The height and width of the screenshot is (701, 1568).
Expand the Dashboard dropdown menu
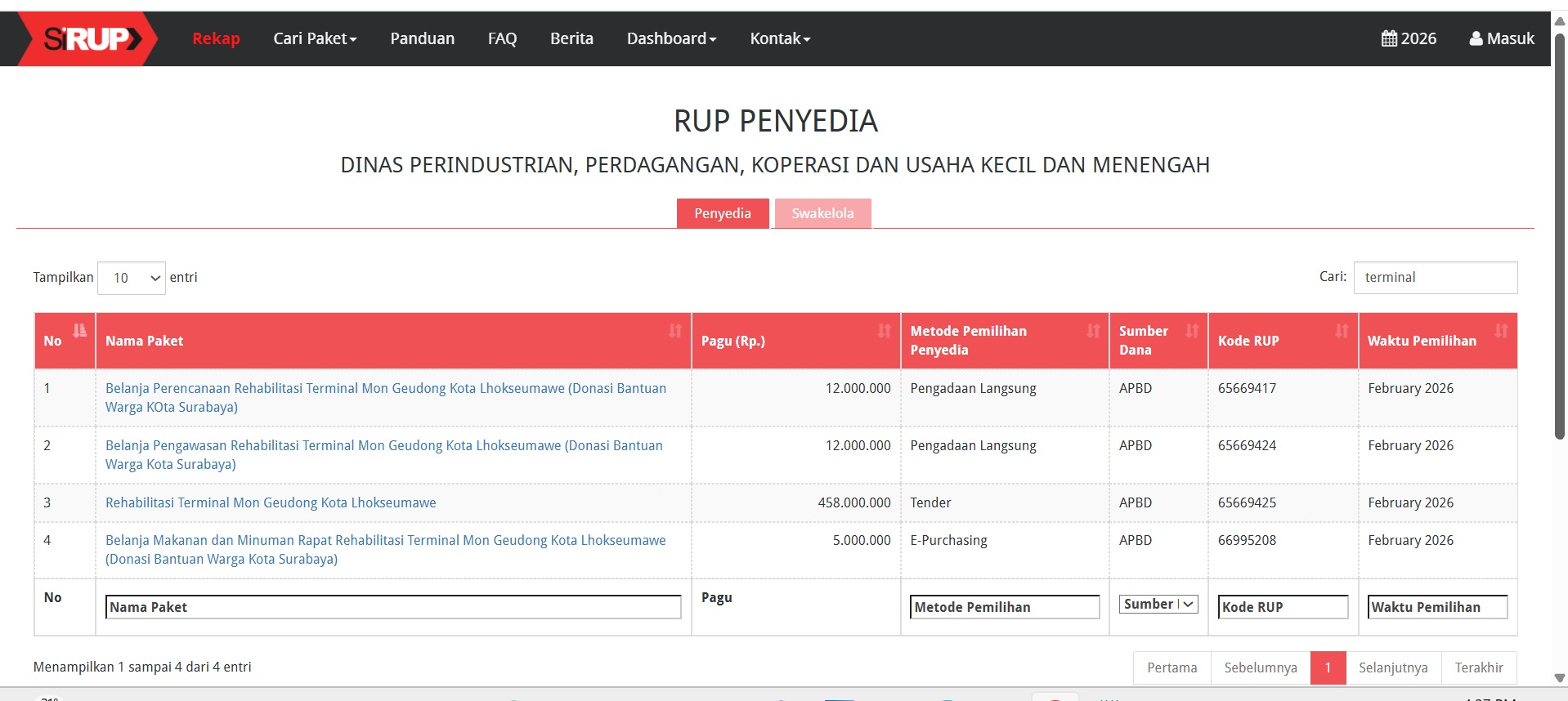coord(671,38)
